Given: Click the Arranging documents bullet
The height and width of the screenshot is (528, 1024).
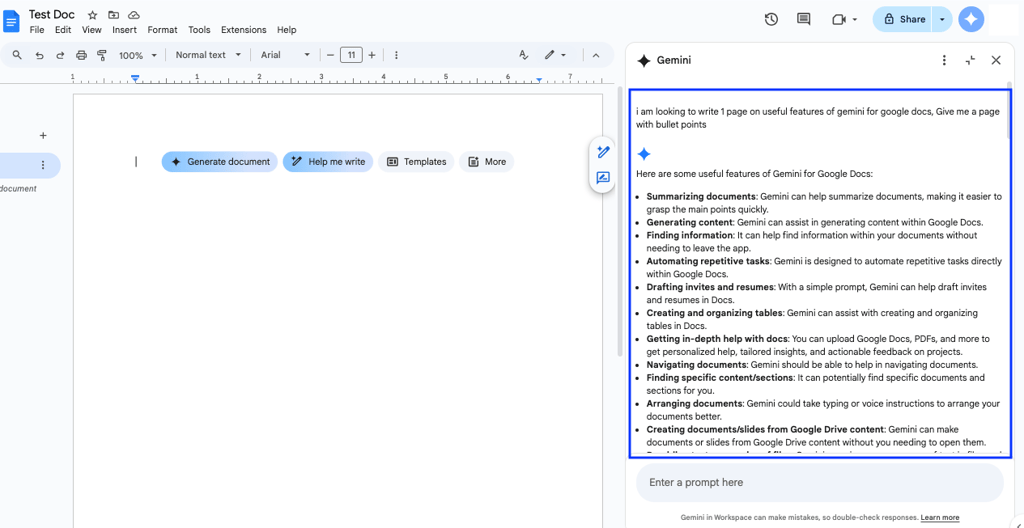Looking at the screenshot, I should (823, 410).
